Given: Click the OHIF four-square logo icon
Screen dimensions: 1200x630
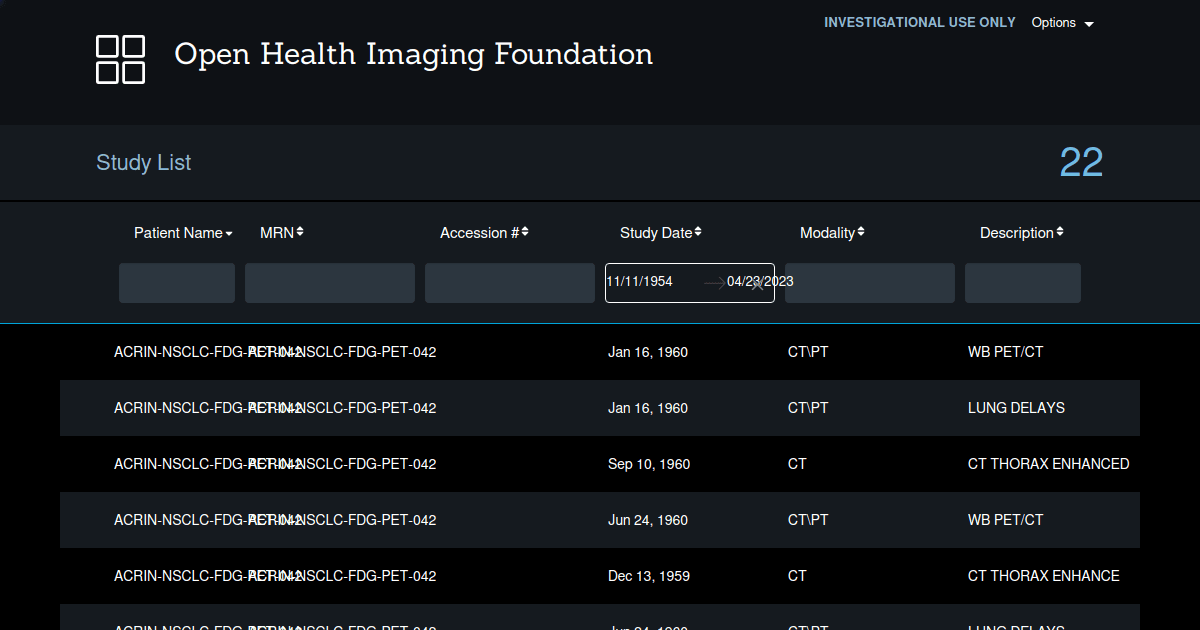Looking at the screenshot, I should coord(120,59).
